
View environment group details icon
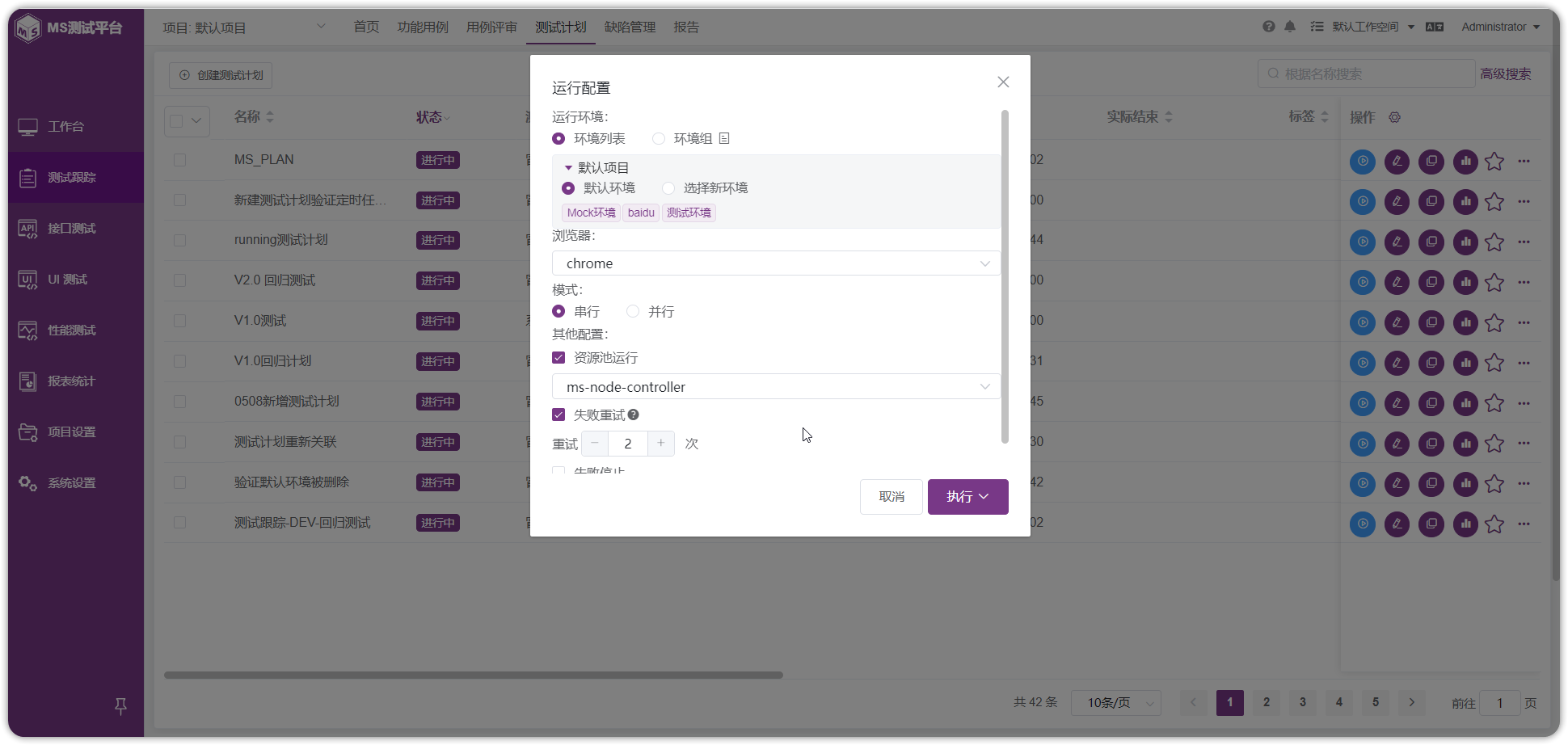point(724,138)
